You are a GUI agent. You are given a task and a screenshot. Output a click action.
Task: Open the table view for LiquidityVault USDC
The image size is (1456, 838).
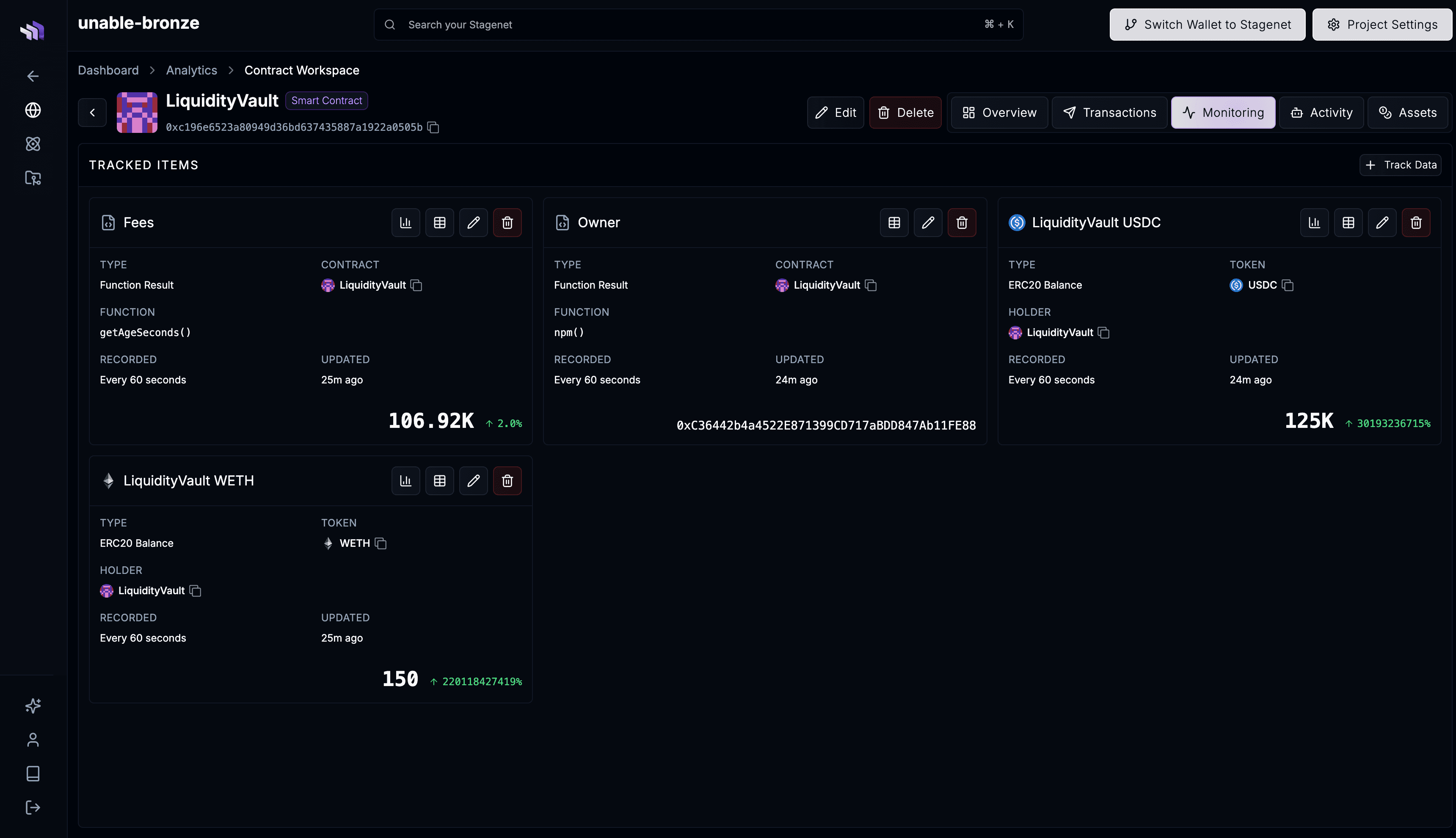point(1348,223)
